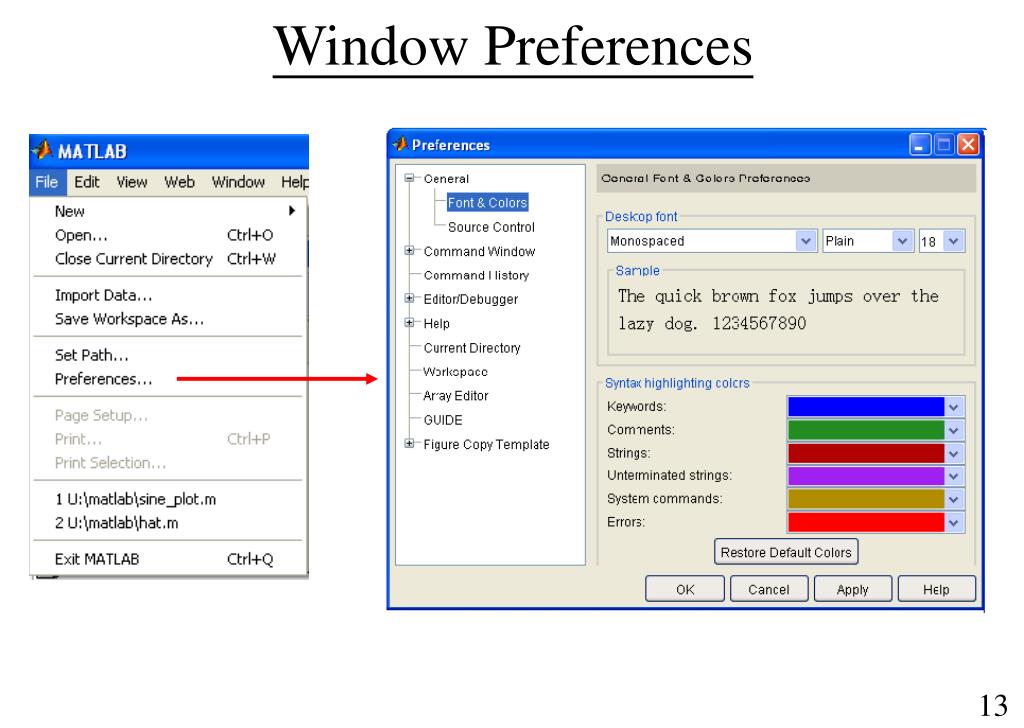
Task: Click the blue Keywords color swatch
Action: point(866,407)
